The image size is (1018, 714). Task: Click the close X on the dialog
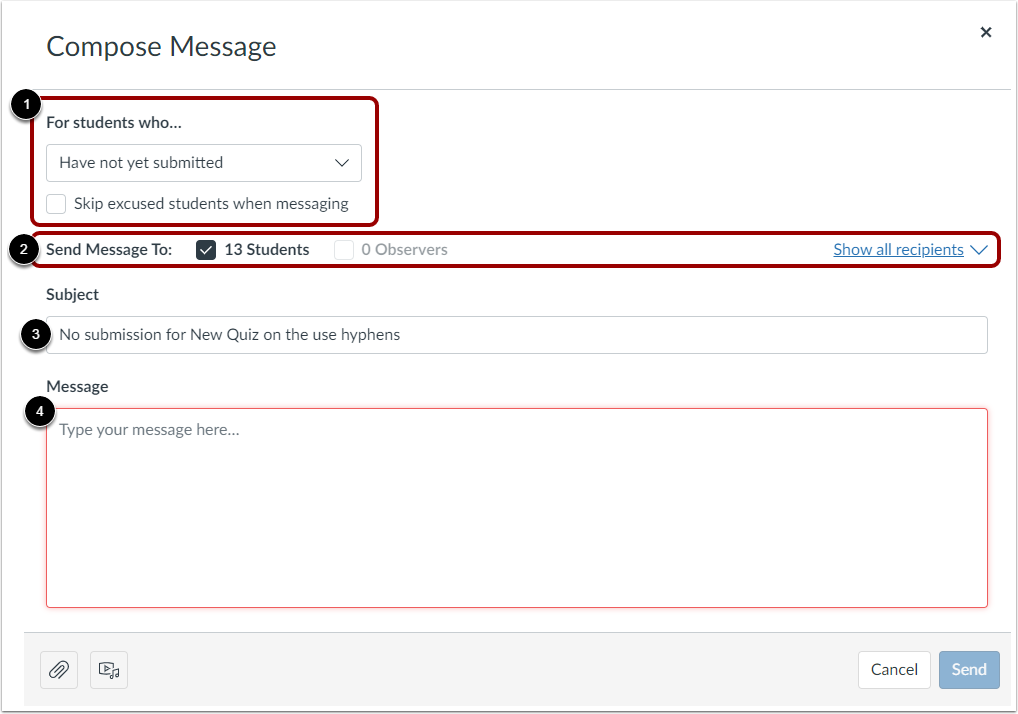click(986, 31)
